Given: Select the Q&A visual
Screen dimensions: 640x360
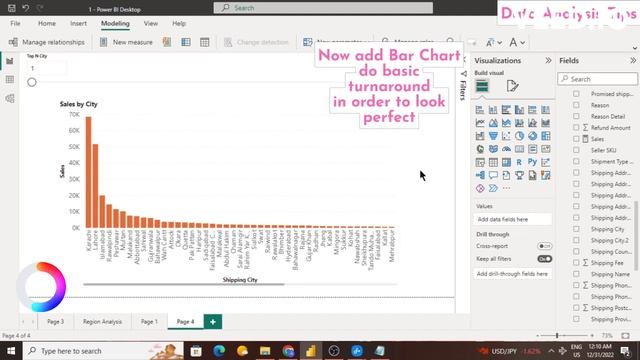Looking at the screenshot, I should (x=493, y=175).
